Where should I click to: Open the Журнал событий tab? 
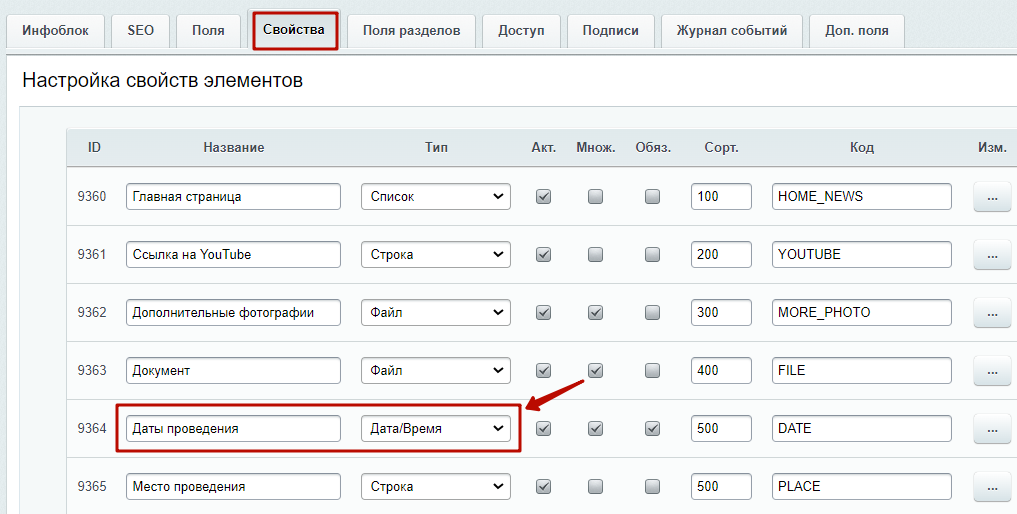pyautogui.click(x=730, y=31)
